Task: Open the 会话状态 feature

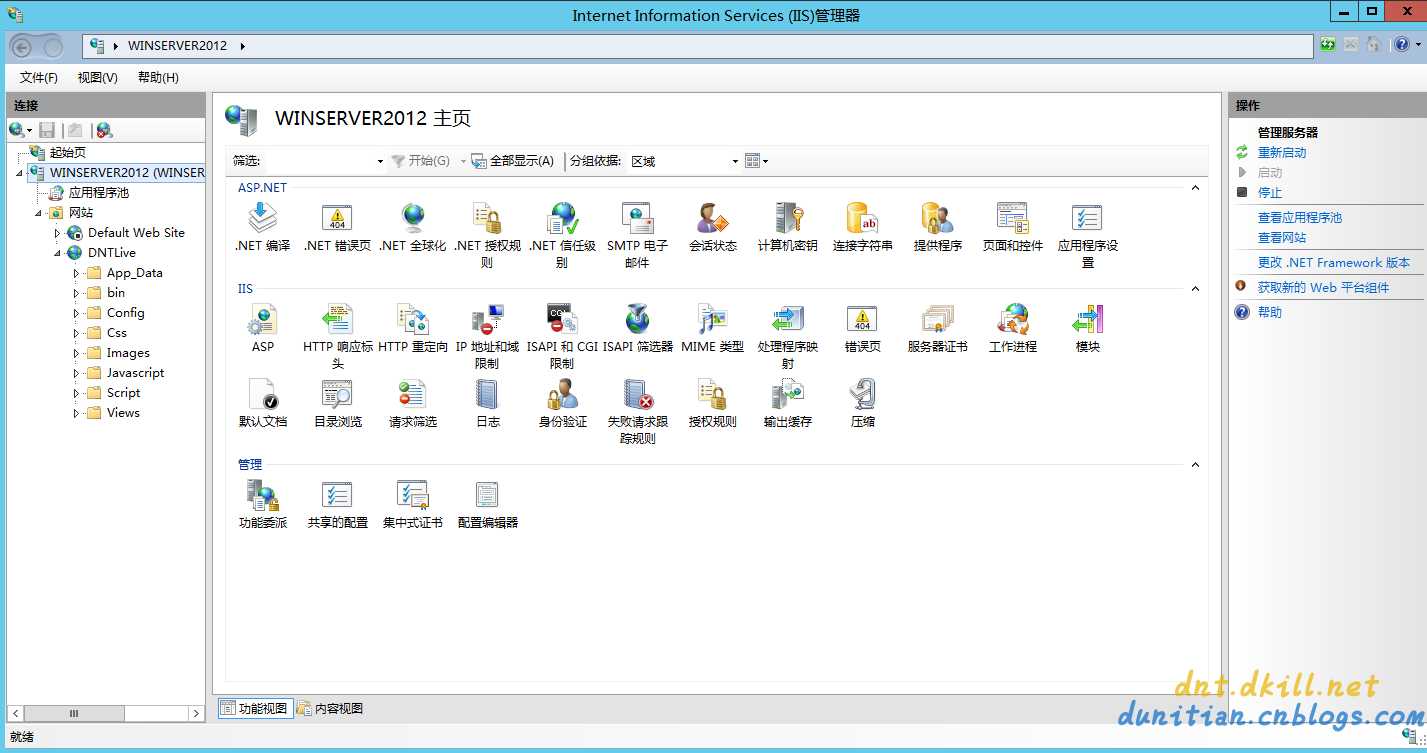Action: coord(713,226)
